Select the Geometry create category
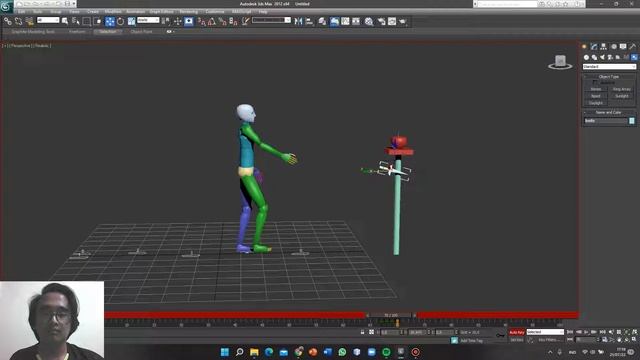This screenshot has width=640, height=360. 587,58
